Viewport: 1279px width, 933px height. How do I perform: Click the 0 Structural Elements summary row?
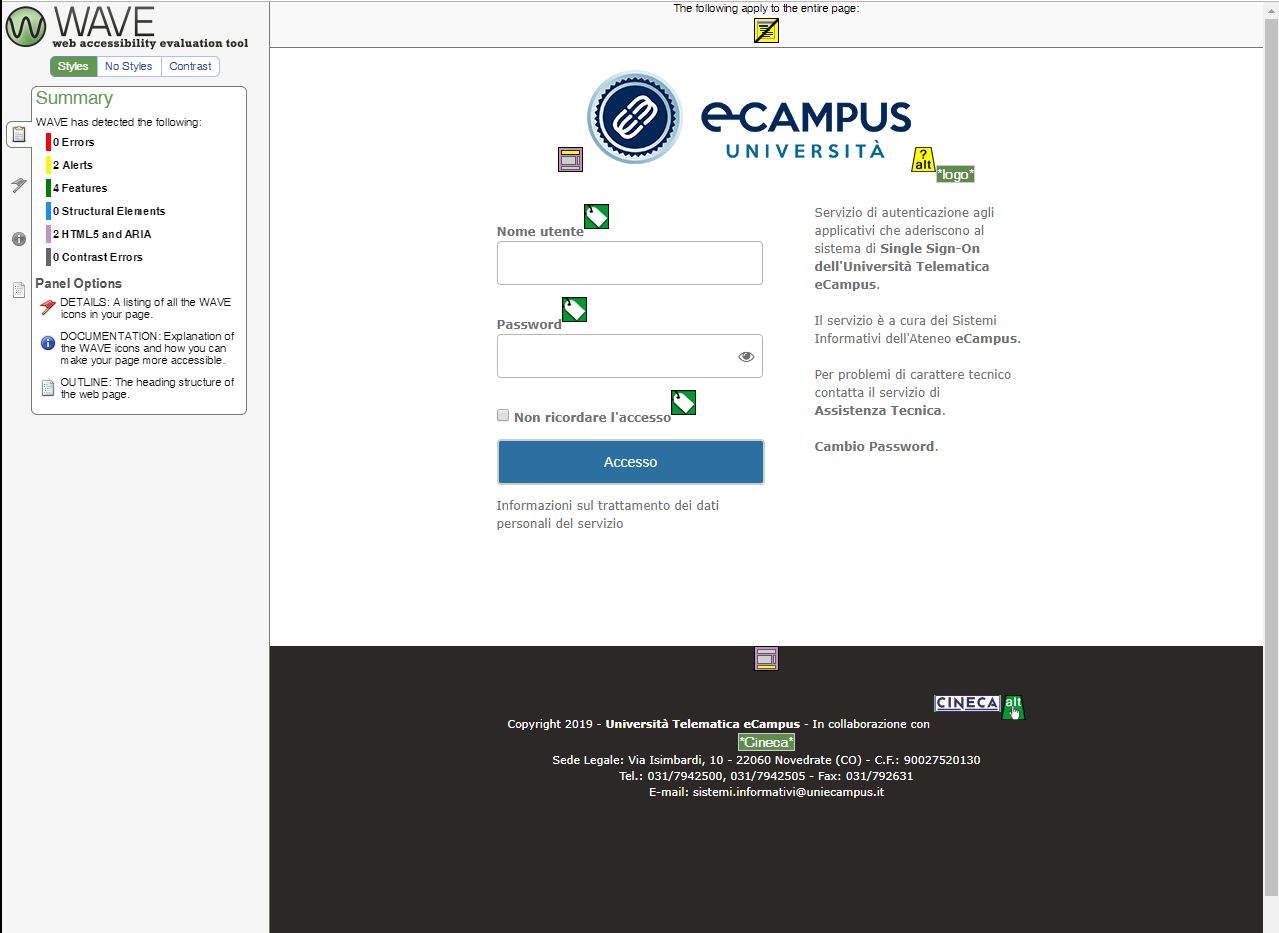(x=108, y=211)
